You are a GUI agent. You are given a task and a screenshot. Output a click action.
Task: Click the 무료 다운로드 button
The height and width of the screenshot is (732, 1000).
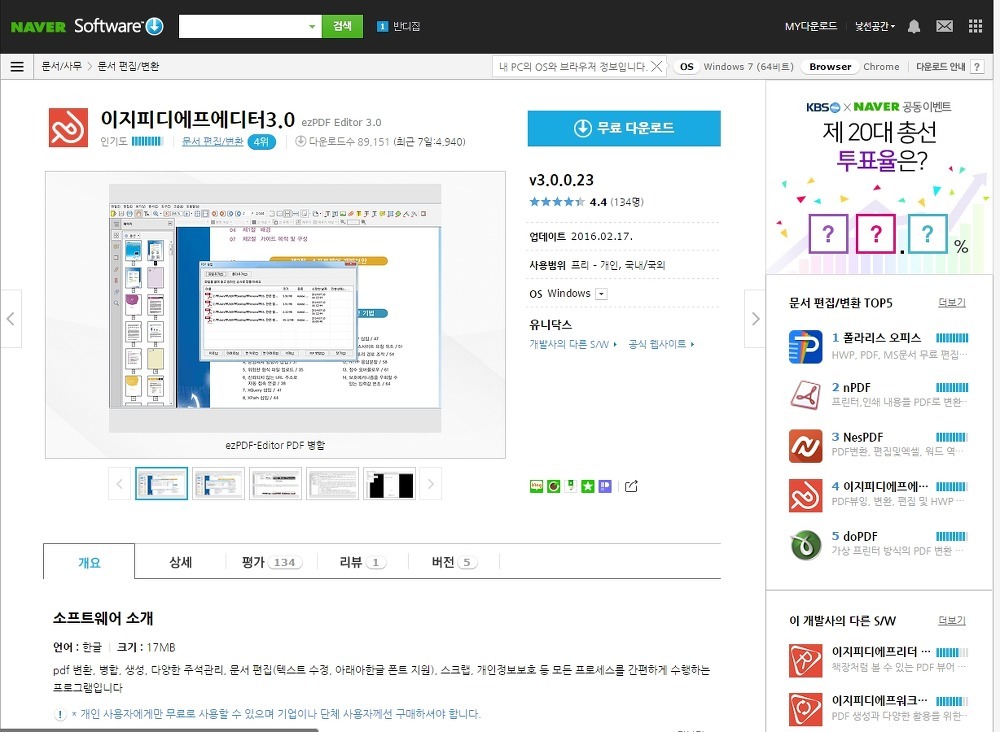(624, 128)
